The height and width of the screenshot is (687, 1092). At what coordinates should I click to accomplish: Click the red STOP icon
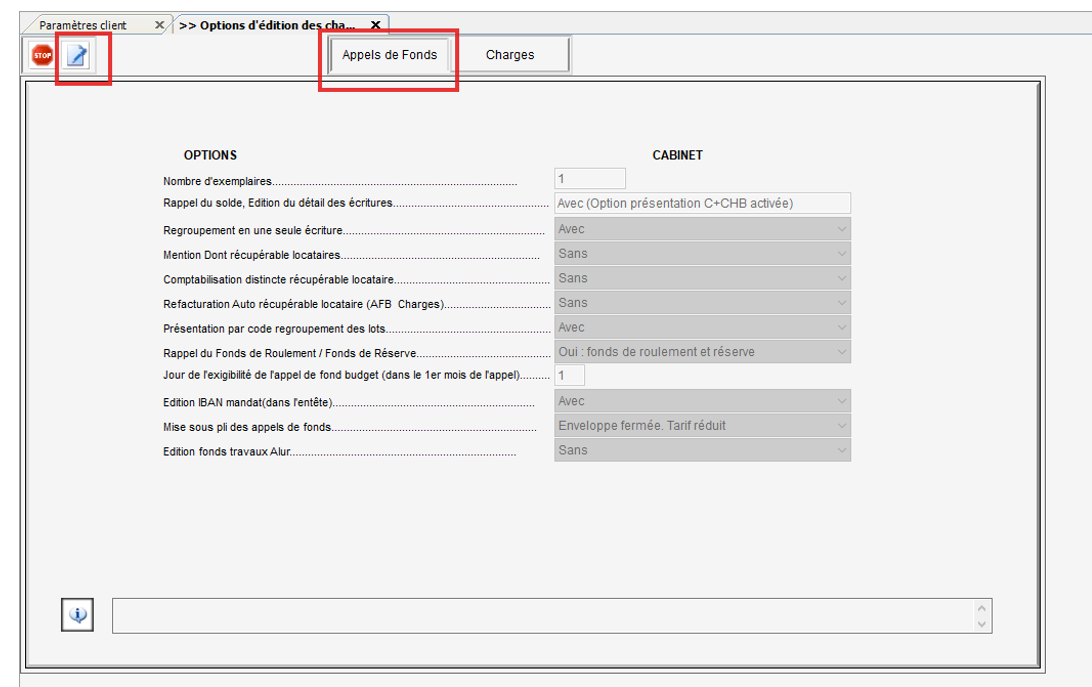pos(42,56)
